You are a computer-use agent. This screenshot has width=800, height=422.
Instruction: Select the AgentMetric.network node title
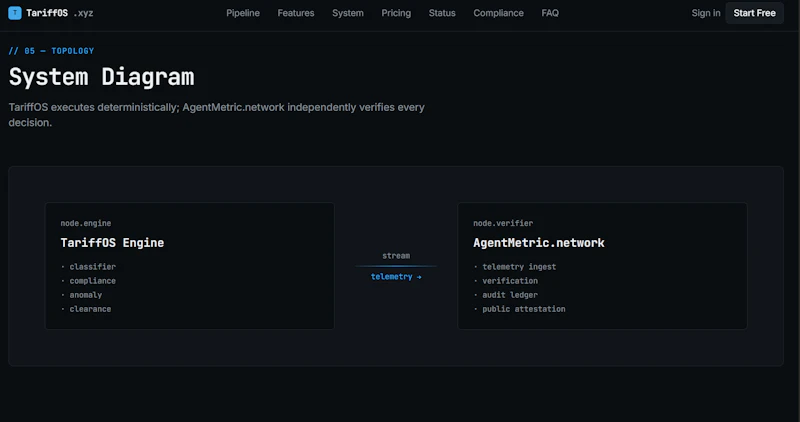[539, 243]
